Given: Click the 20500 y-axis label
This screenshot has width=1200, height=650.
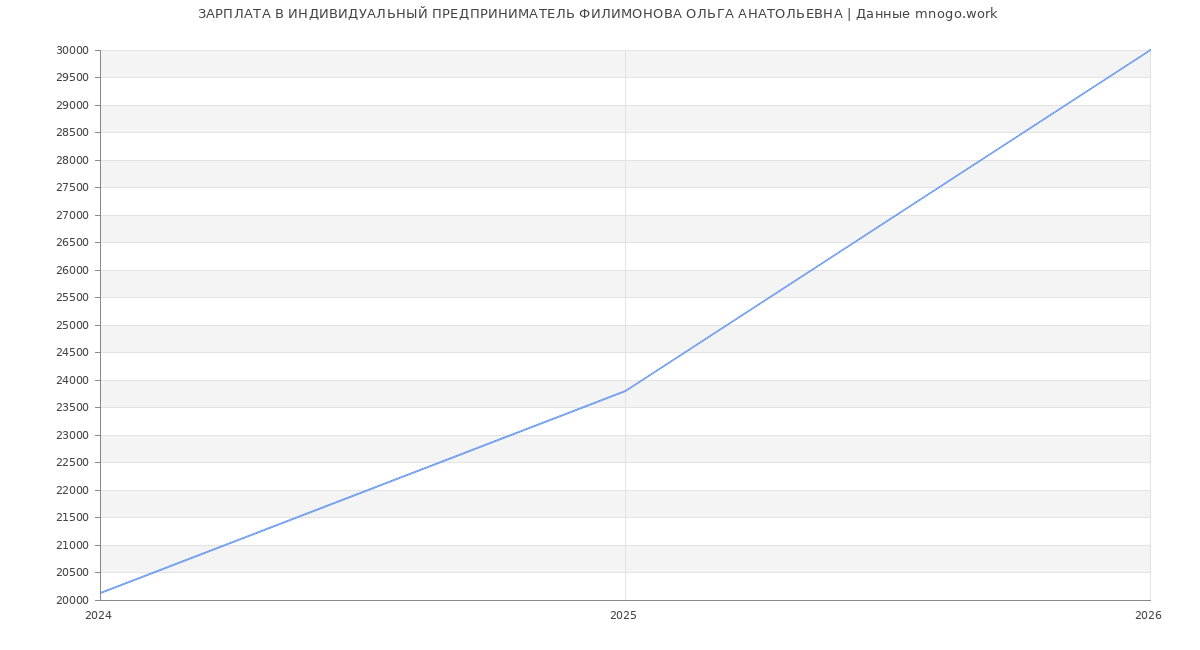Looking at the screenshot, I should coord(72,573).
